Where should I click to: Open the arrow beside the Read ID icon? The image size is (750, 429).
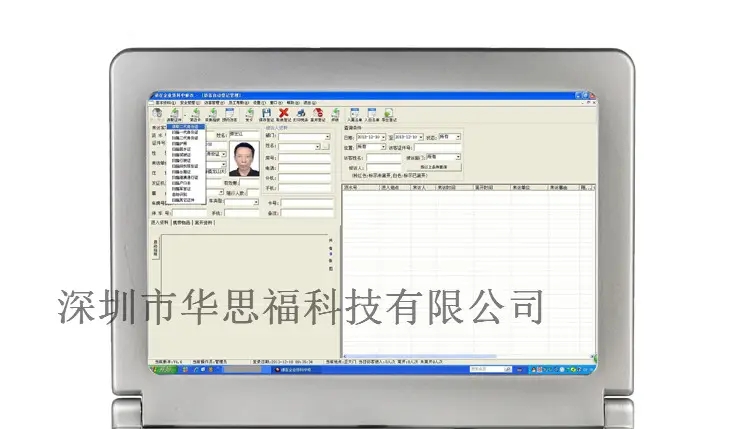pos(185,115)
